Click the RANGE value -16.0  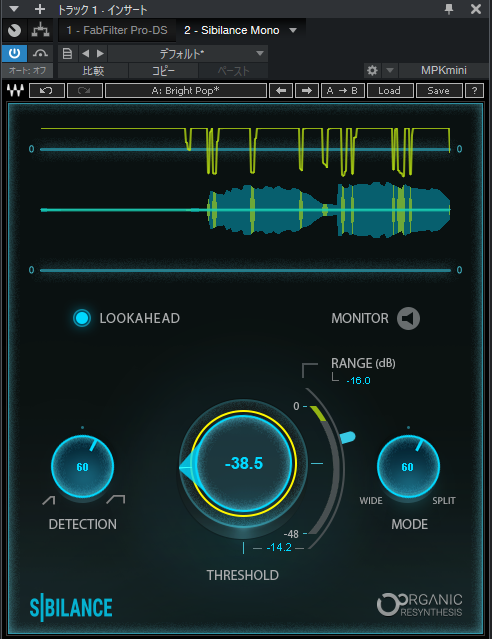pos(358,381)
